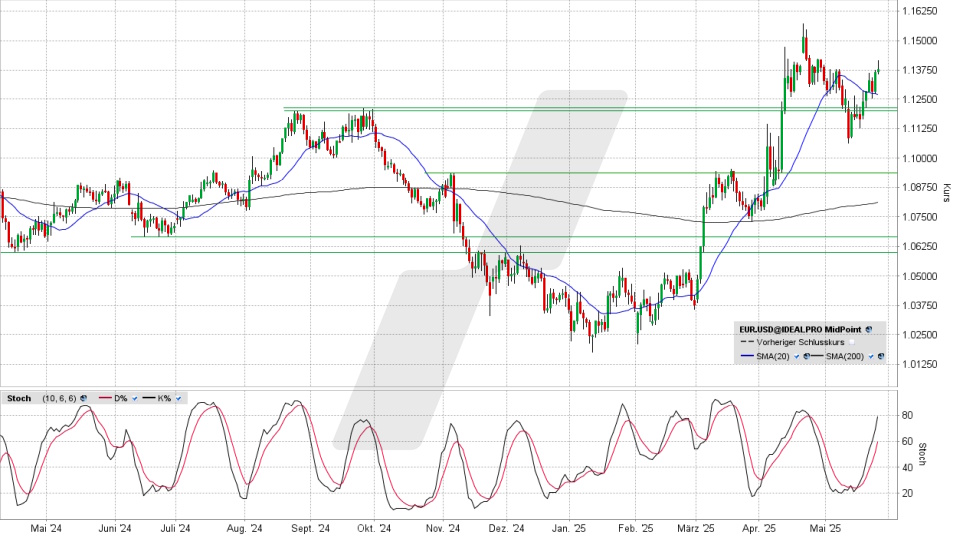This screenshot has height=540, width=960.
Task: Click the 1.11250 price axis label
Action: [920, 129]
